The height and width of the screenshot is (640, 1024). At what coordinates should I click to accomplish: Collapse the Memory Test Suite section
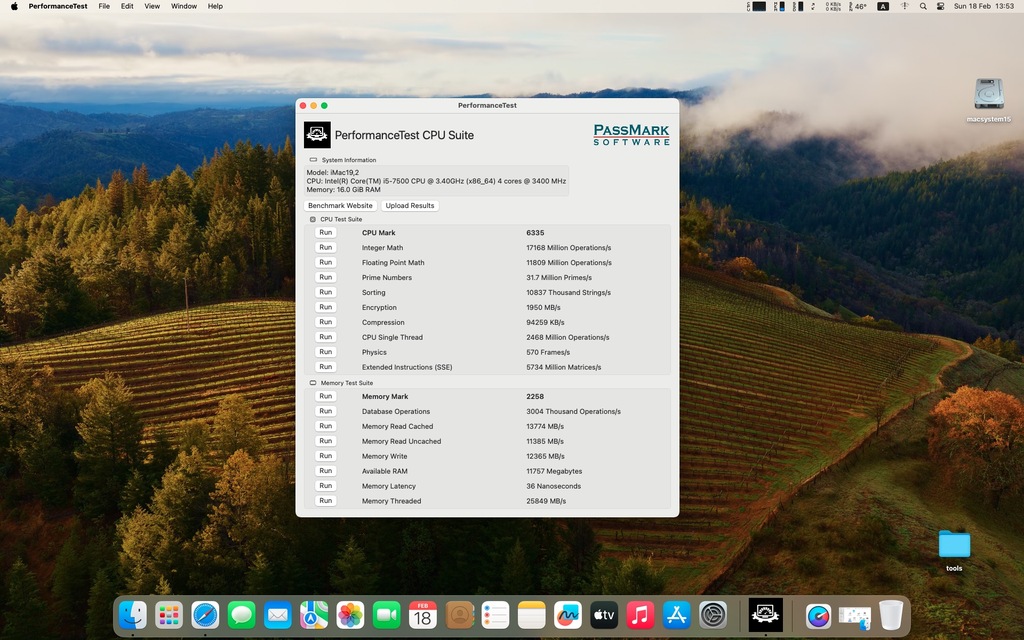(x=313, y=383)
